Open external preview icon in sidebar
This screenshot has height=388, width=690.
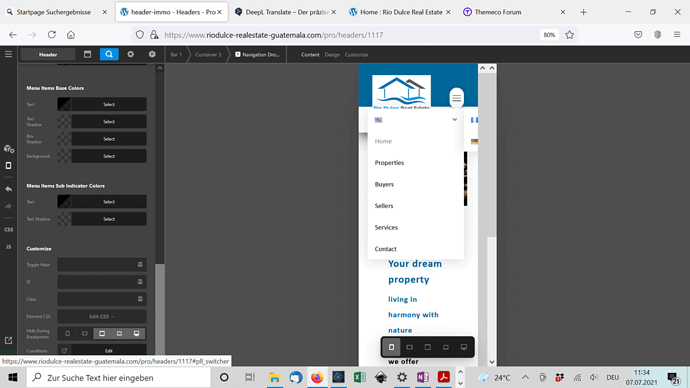(8, 340)
